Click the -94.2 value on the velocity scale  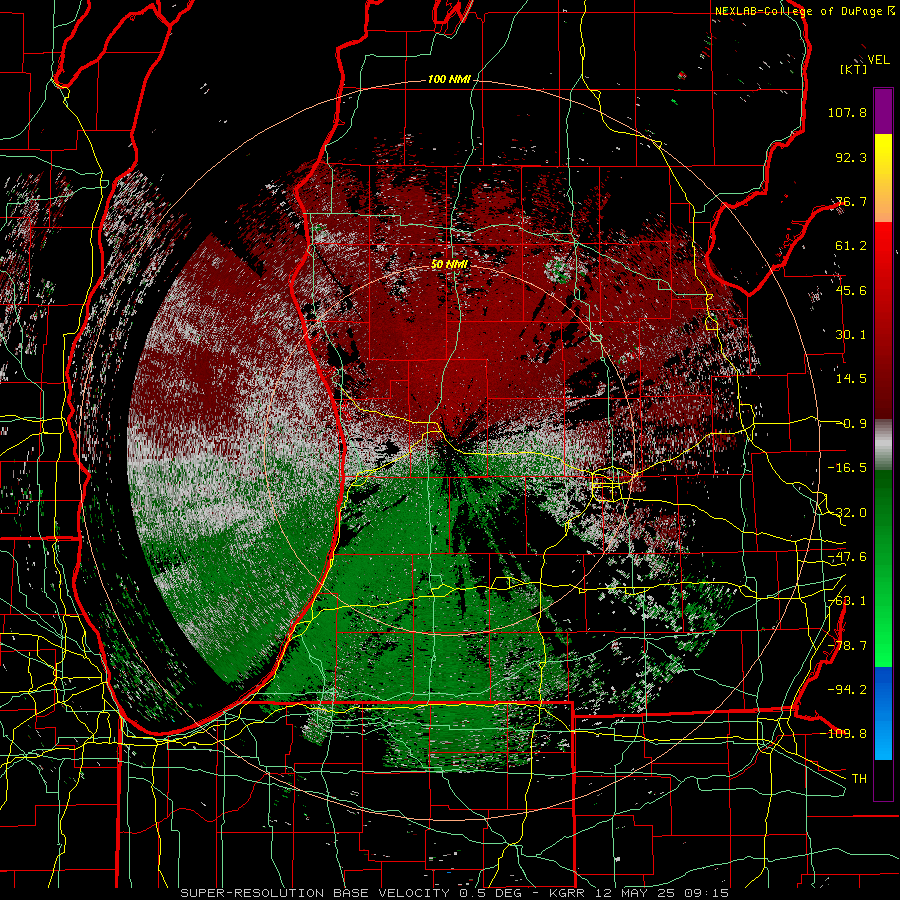pyautogui.click(x=847, y=689)
